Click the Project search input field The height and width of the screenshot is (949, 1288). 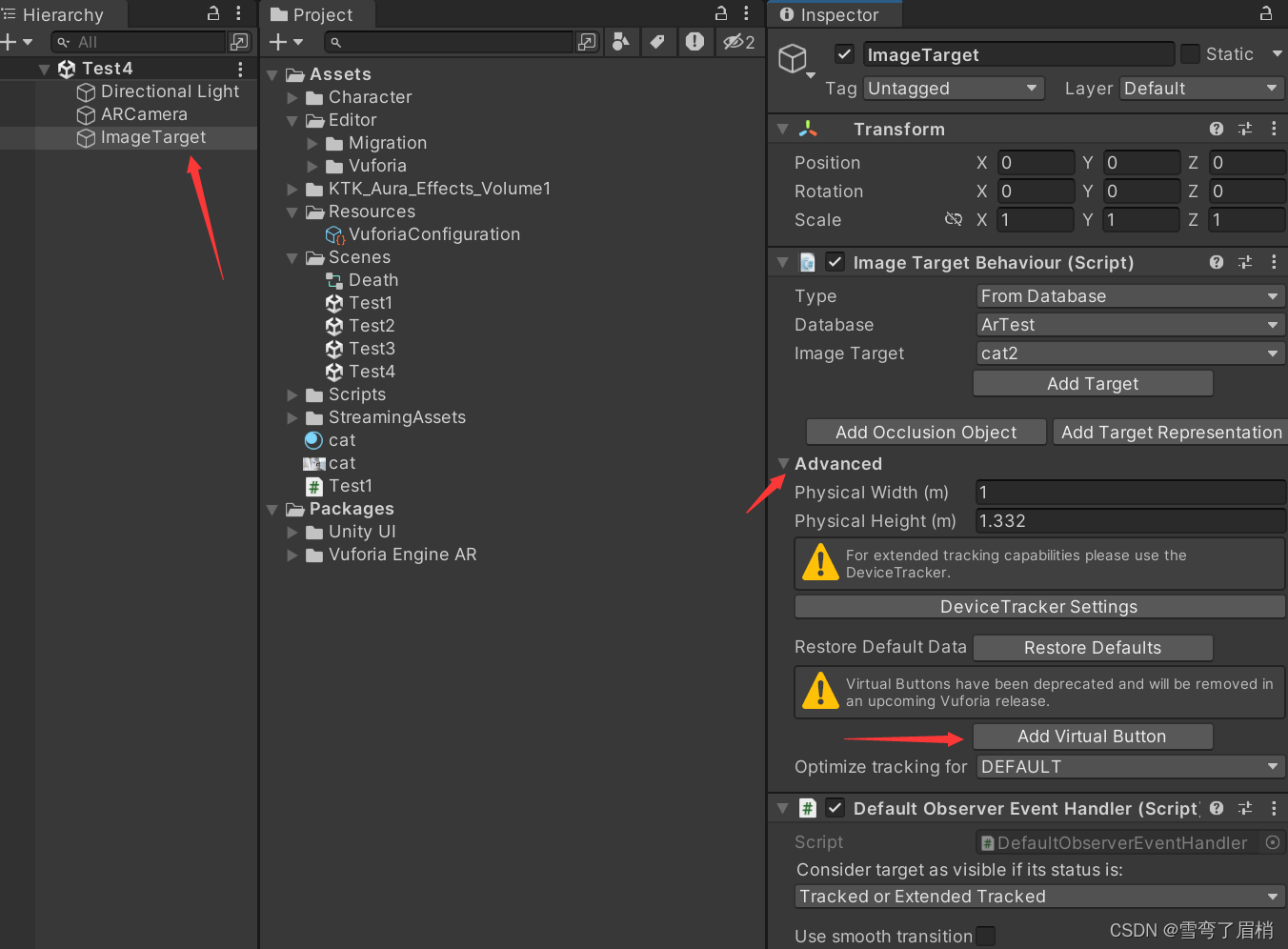pyautogui.click(x=449, y=42)
